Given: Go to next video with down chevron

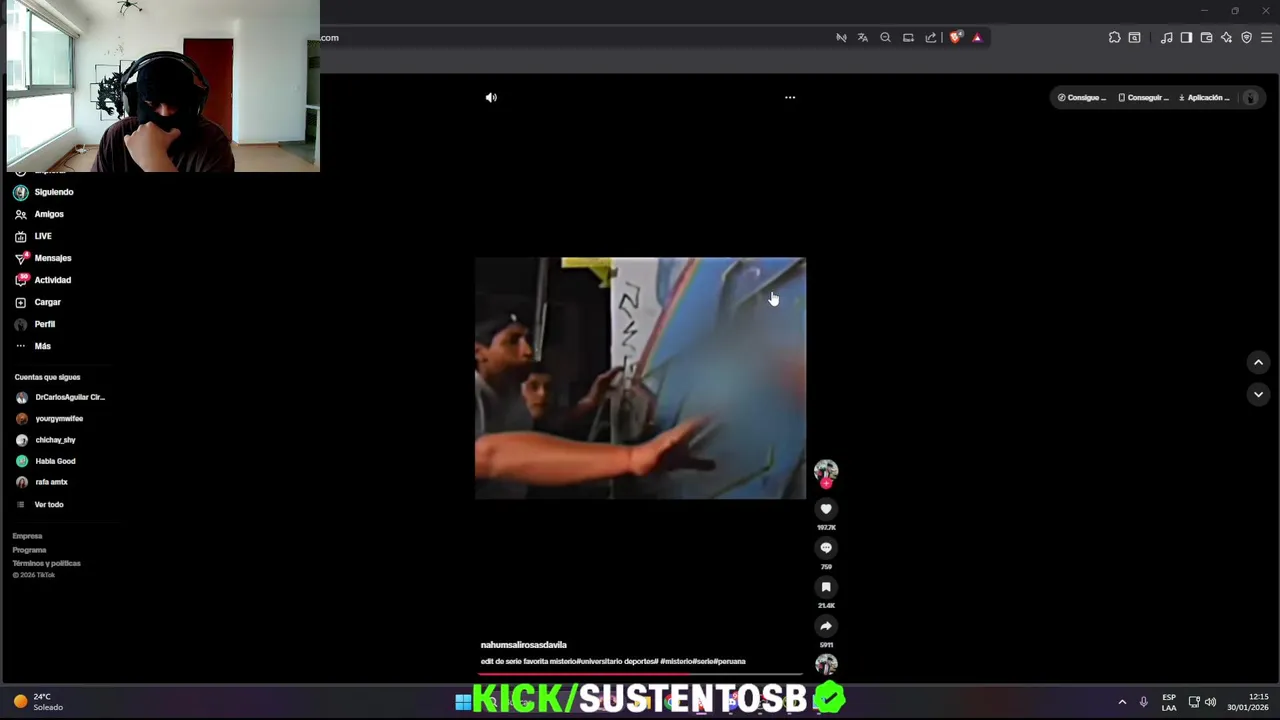Looking at the screenshot, I should (1258, 395).
